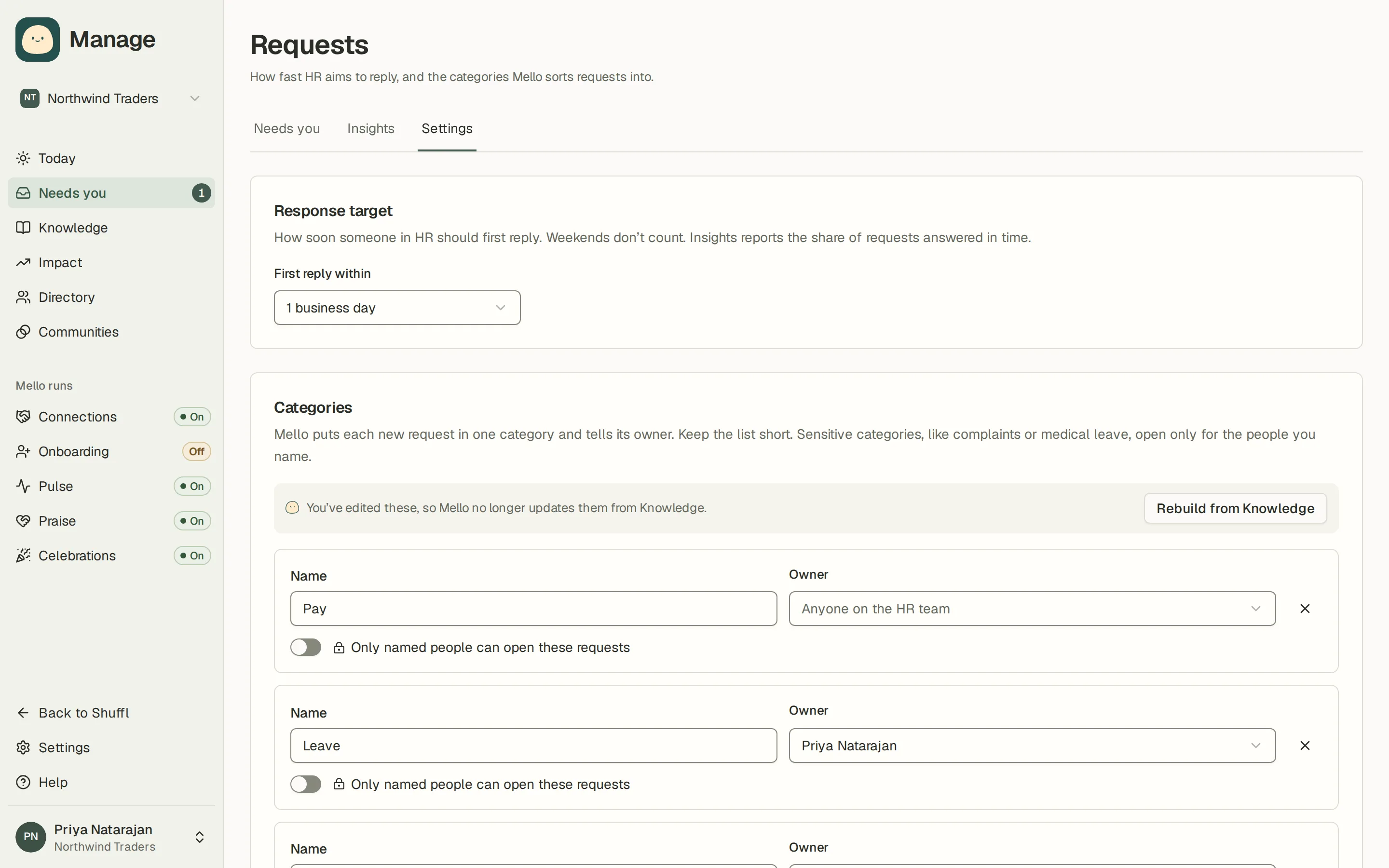Screen dimensions: 1389x868
Task: Click the Praise heart icon
Action: pyautogui.click(x=23, y=521)
